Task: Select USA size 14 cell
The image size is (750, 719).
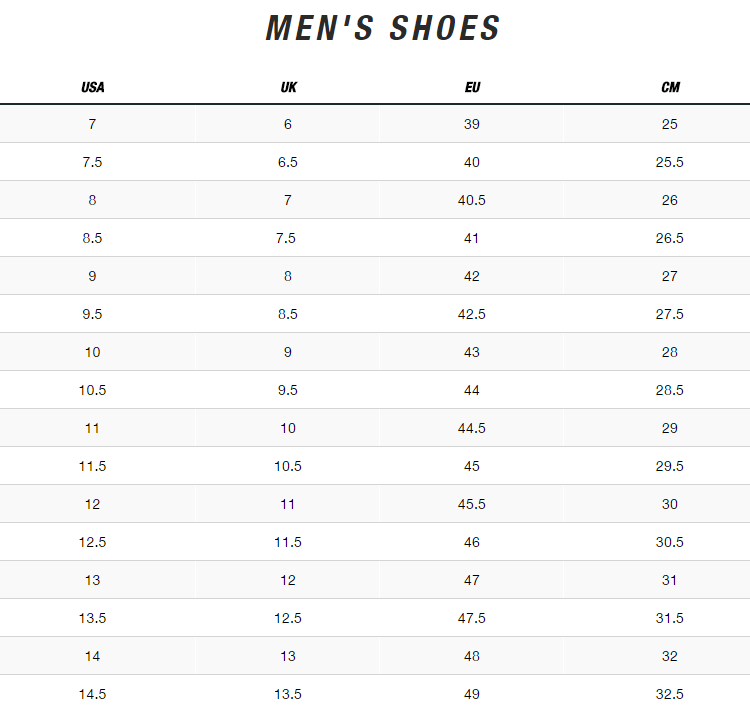Action: point(92,656)
